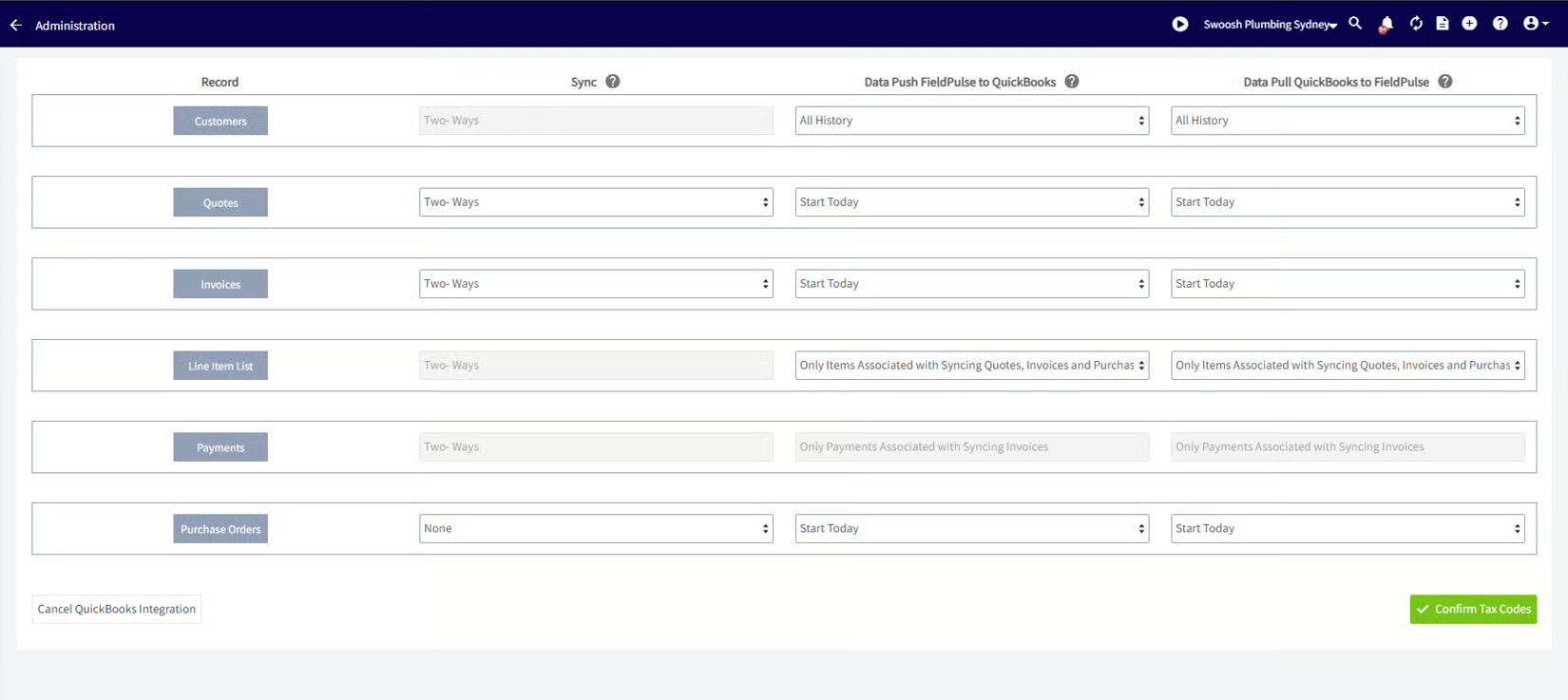Open Purchase Orders Data Pull Start Today dropdown

[1348, 529]
